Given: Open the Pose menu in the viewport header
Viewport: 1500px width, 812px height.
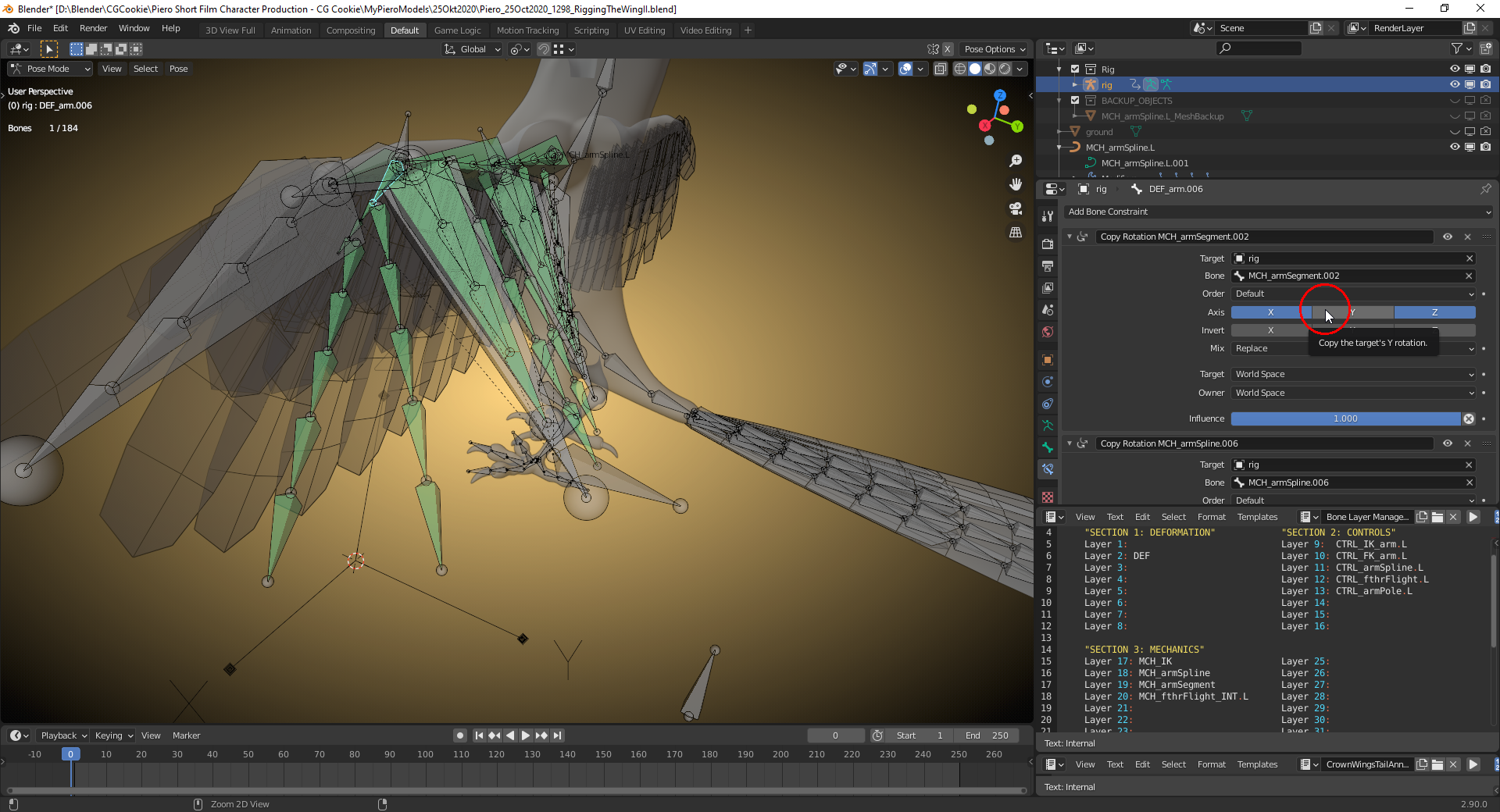Looking at the screenshot, I should tap(178, 69).
